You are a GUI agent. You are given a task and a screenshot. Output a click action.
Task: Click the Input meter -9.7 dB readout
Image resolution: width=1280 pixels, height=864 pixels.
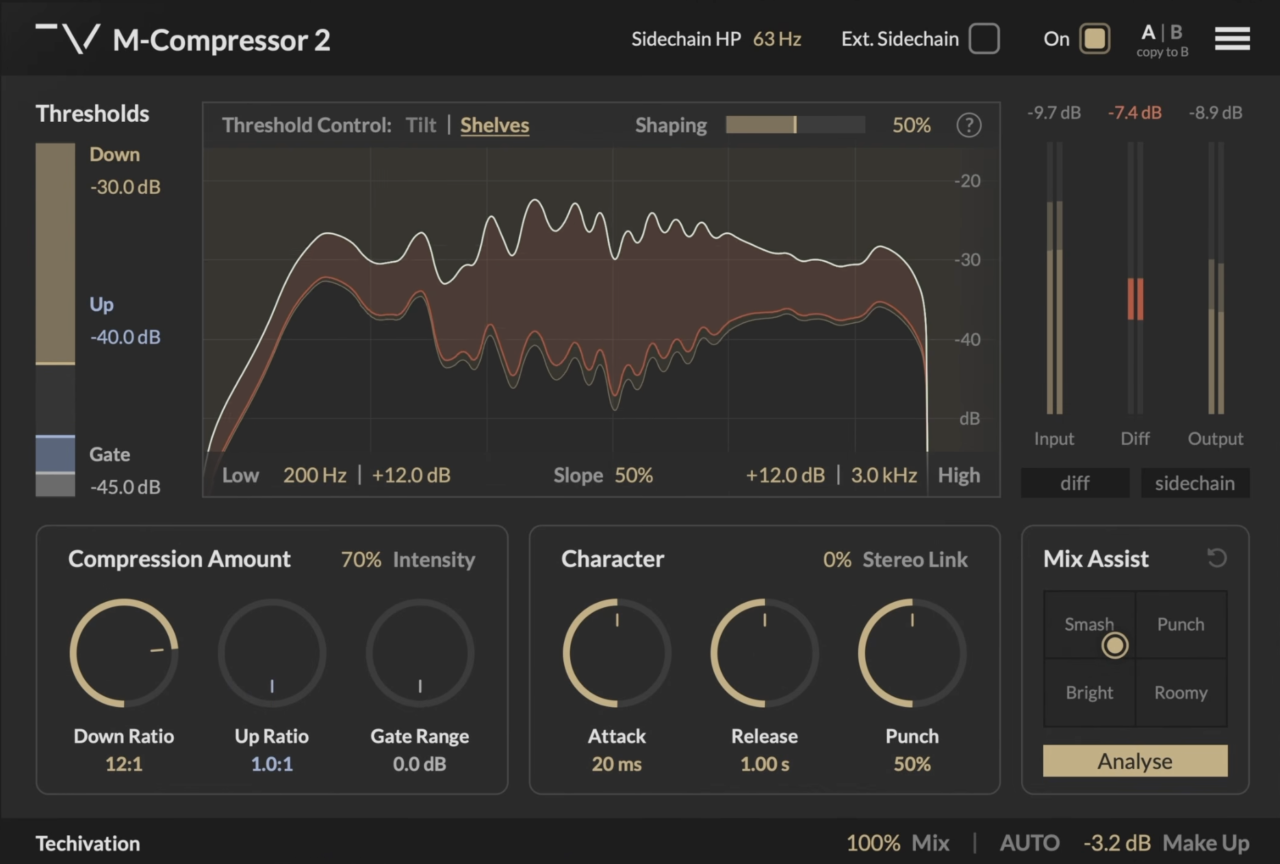(x=1054, y=113)
